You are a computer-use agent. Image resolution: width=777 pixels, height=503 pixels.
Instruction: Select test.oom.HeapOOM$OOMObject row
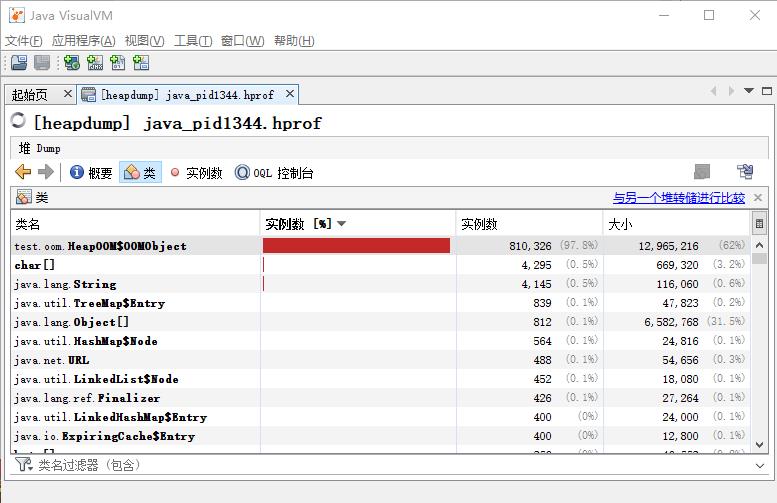pos(381,246)
